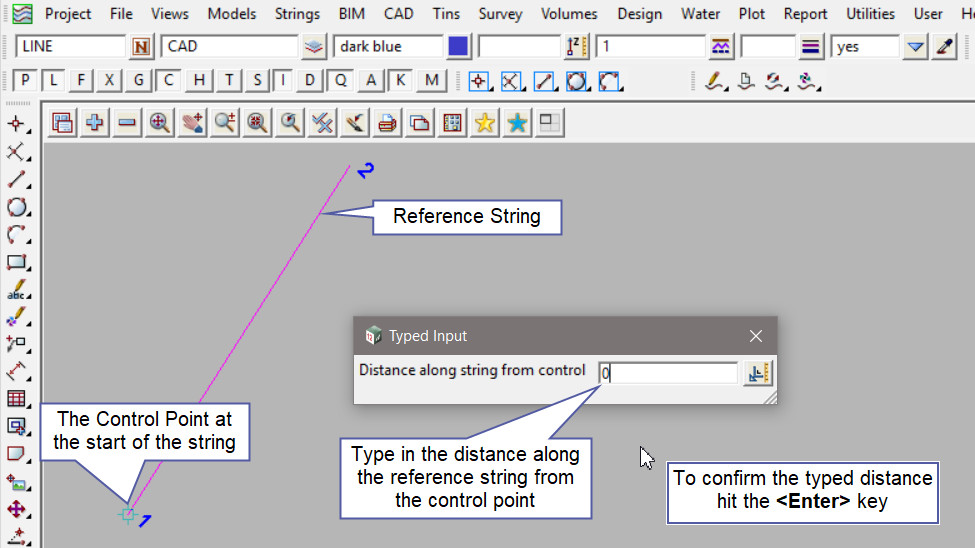Select the create arc tool in top CAD toolbar
975x548 pixels.
pyautogui.click(x=609, y=81)
